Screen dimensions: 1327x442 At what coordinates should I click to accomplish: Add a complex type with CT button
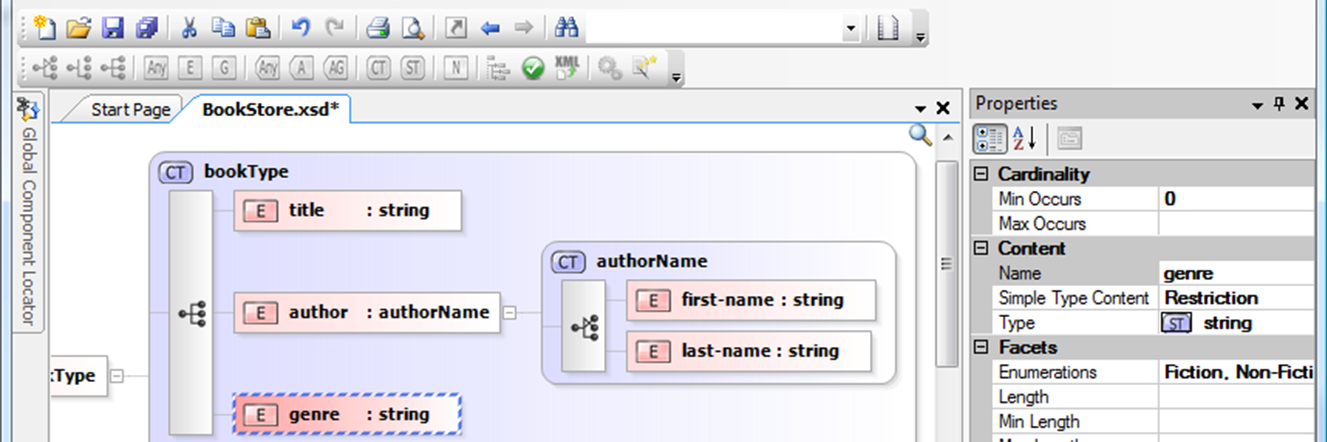[378, 68]
